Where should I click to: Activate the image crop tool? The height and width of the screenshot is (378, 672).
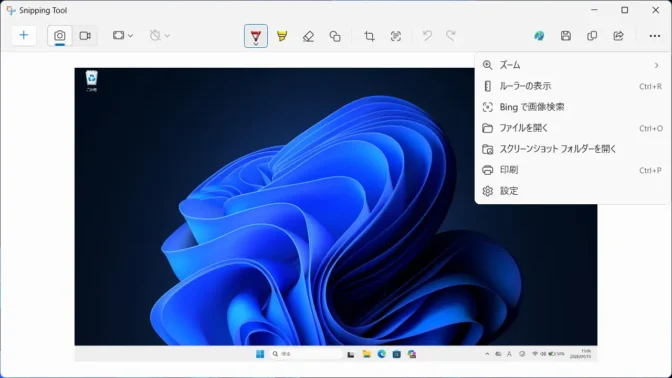tap(369, 36)
